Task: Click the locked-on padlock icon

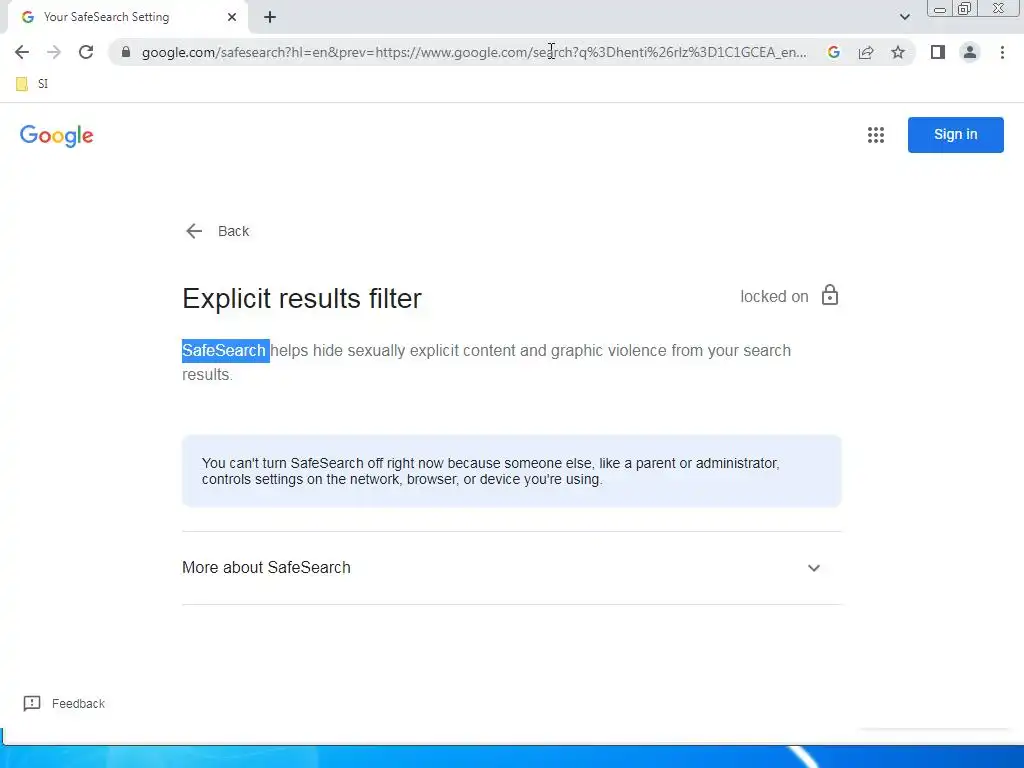Action: point(830,295)
